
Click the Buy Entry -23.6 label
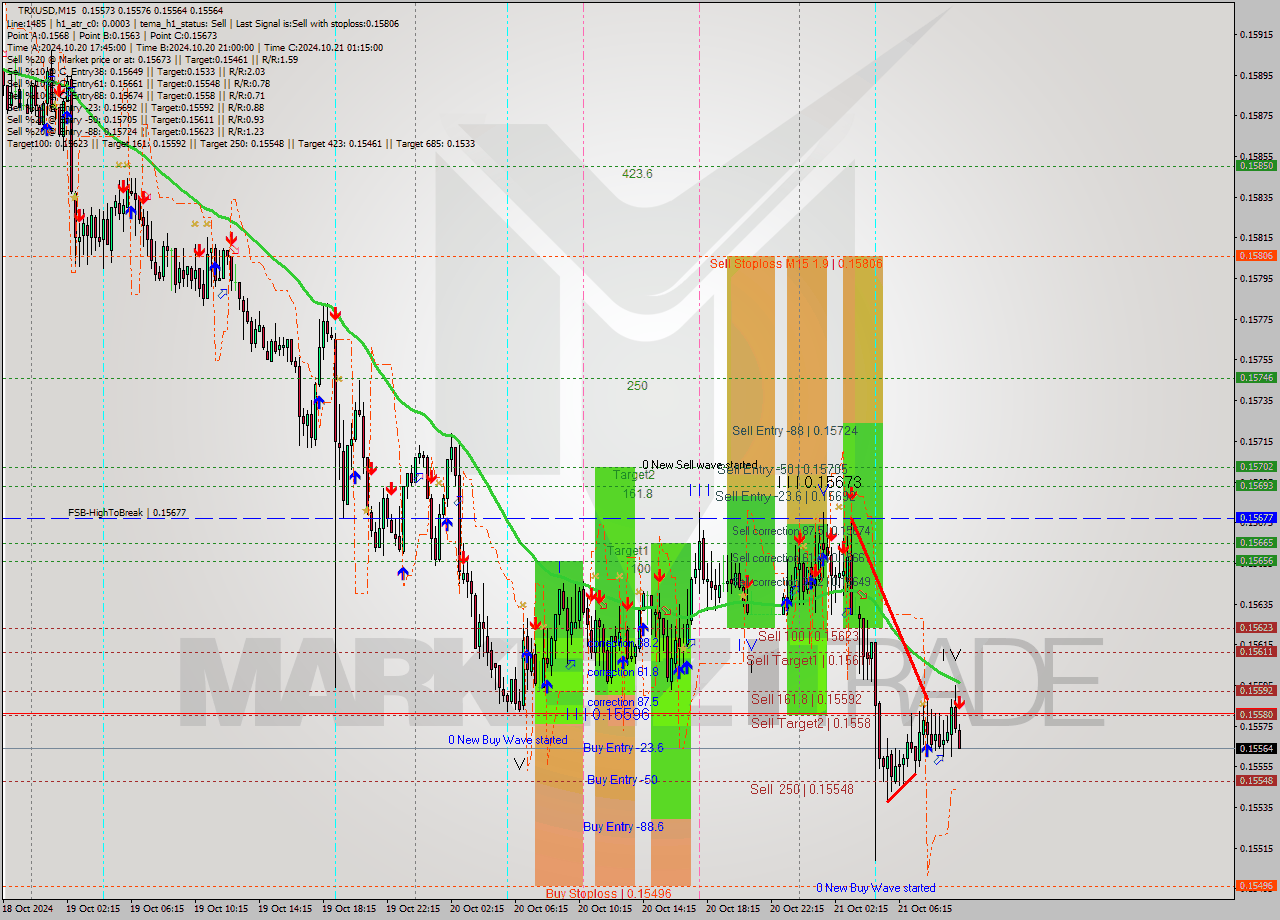pyautogui.click(x=623, y=748)
